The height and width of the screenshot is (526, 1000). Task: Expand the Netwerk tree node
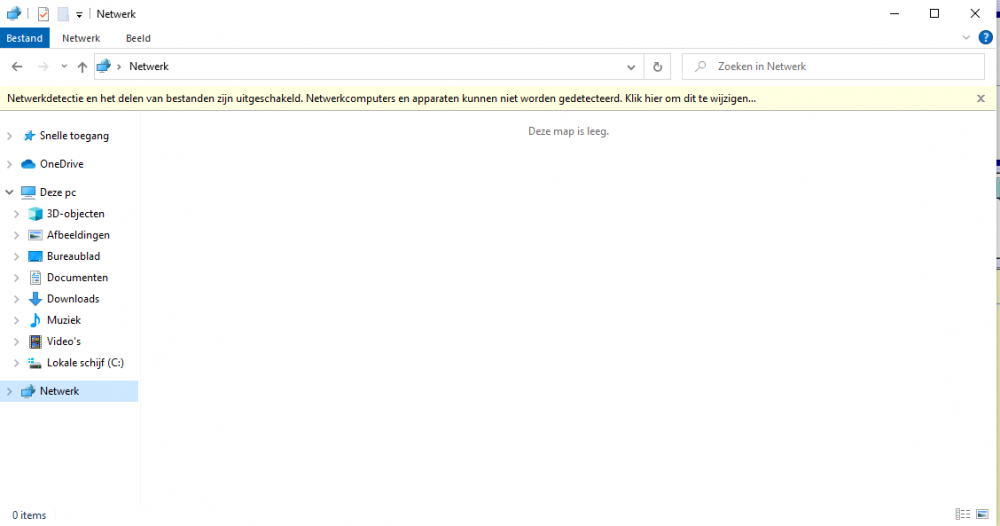10,391
